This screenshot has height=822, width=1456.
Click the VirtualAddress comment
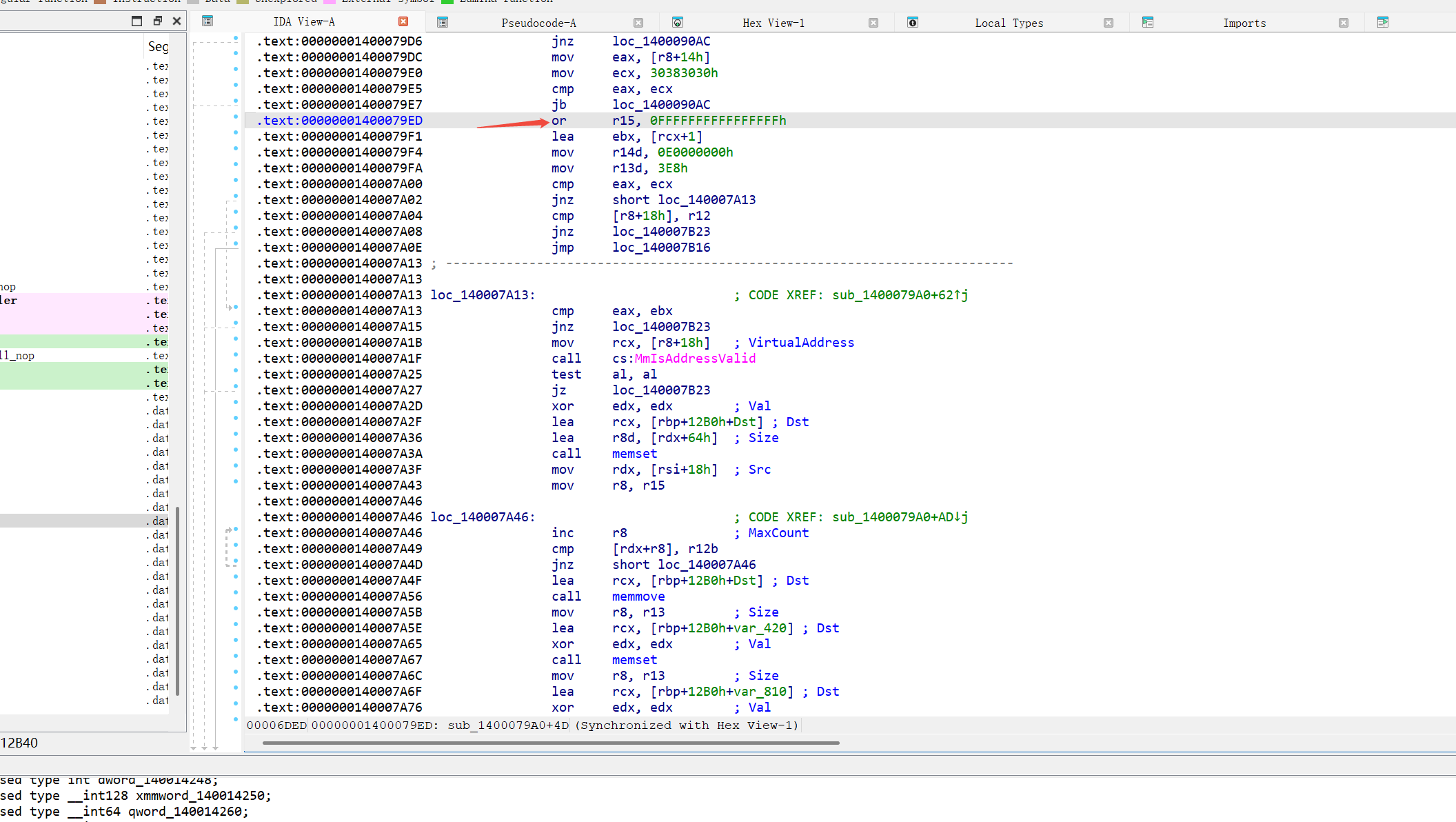[x=801, y=343]
